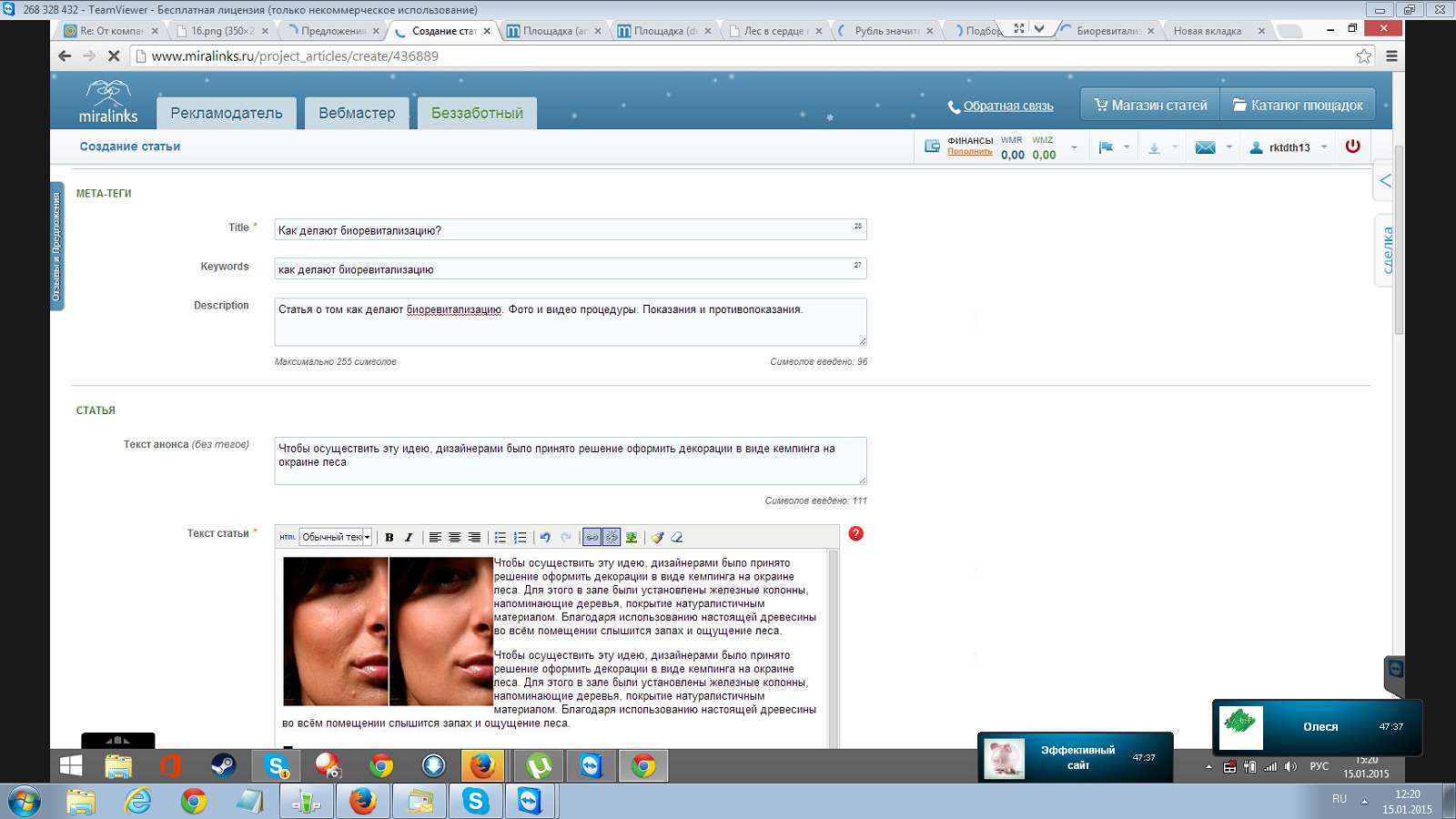Switch to the Рекламодатель tab
Screen dimensions: 1456x819
(227, 113)
